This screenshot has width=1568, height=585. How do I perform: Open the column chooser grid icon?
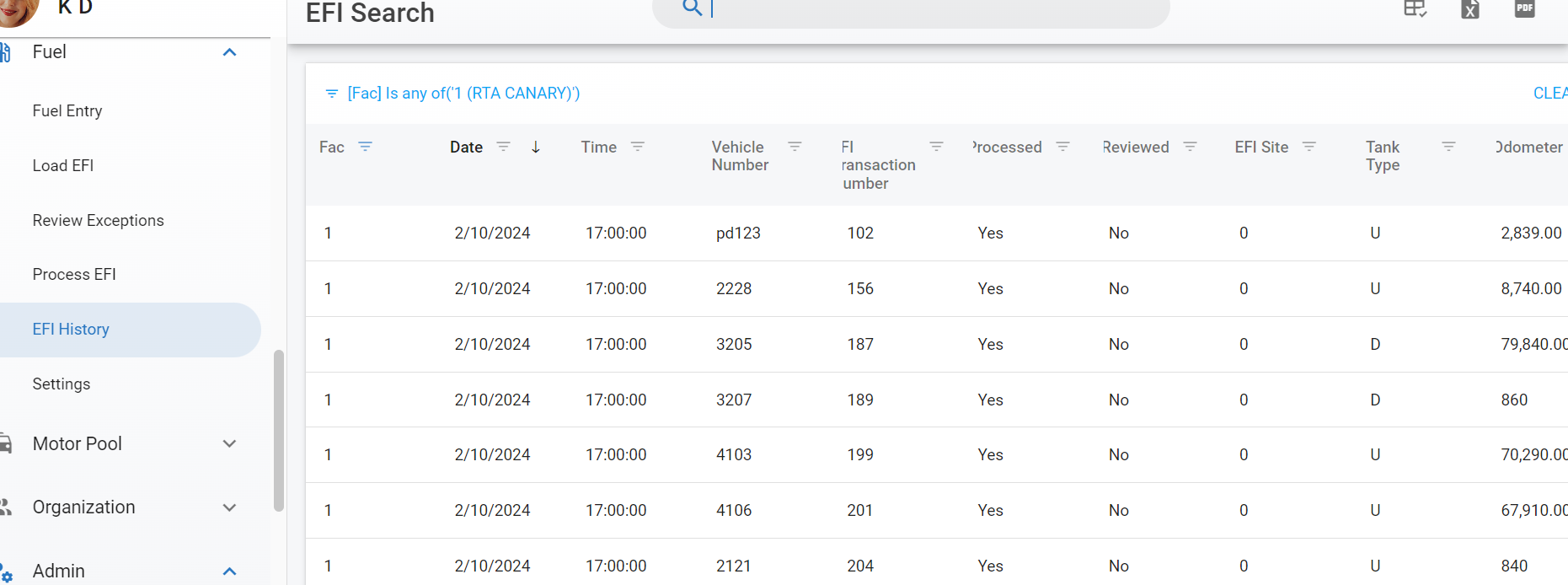pos(1415,9)
